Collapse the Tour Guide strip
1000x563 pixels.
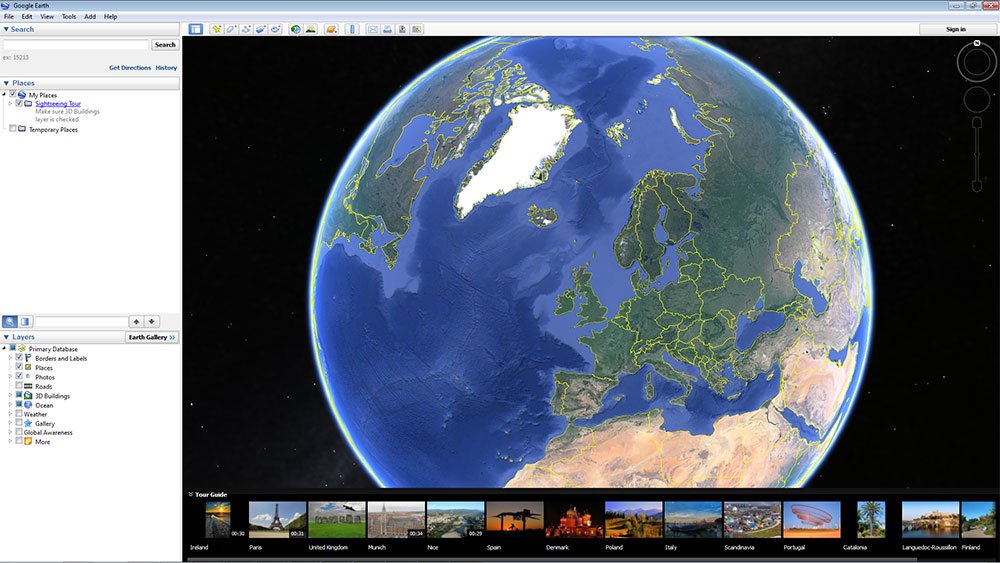click(x=191, y=494)
